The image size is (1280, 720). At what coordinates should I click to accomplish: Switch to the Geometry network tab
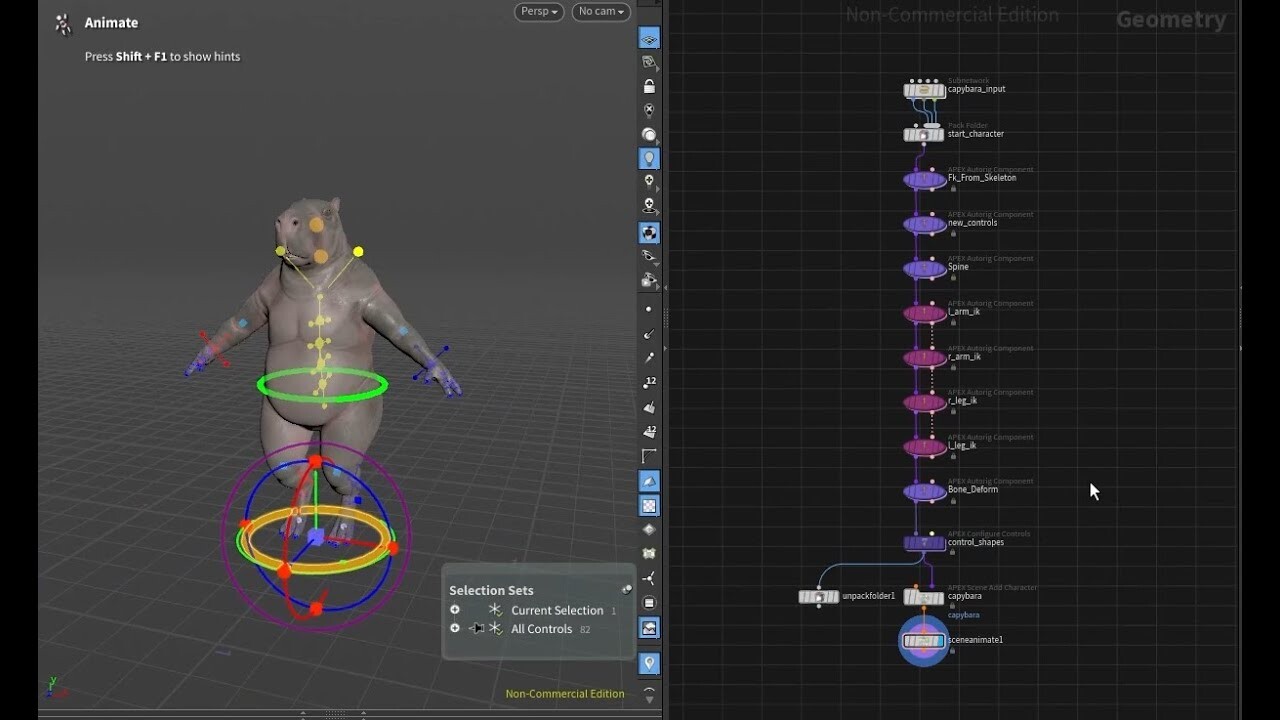click(x=1172, y=19)
